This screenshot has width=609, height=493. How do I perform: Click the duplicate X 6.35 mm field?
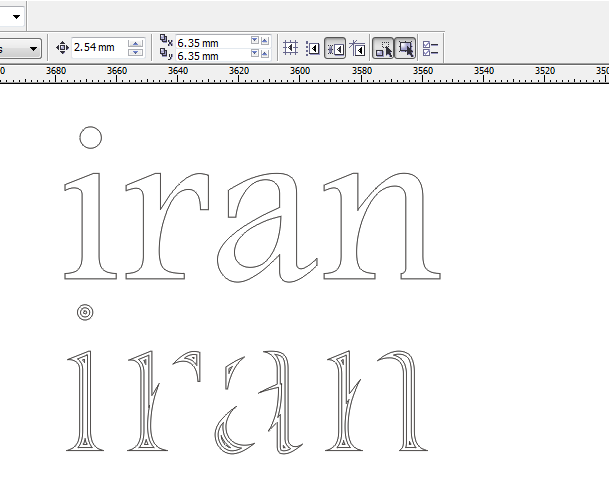pos(210,41)
